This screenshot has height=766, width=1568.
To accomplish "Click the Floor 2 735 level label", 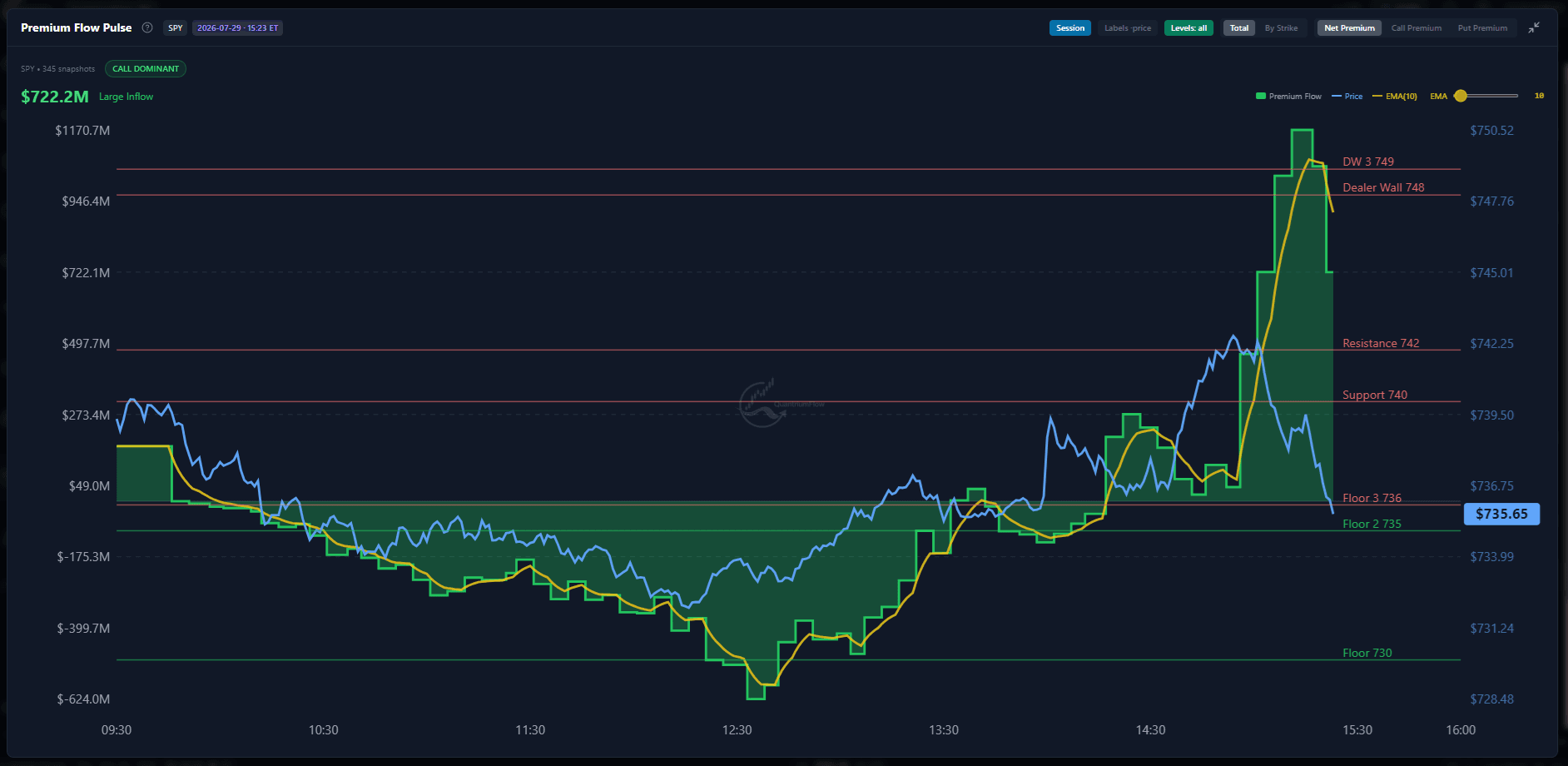I will (1372, 524).
